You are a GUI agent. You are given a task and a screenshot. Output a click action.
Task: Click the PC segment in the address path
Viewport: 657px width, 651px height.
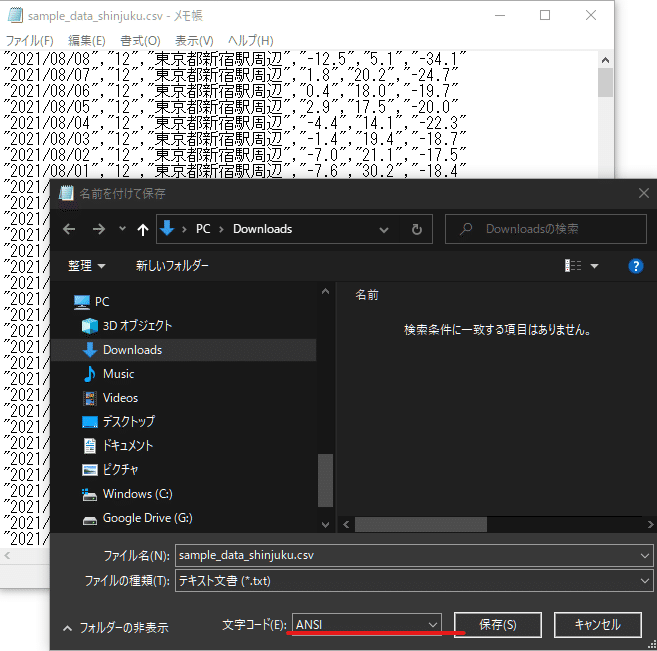pos(203,229)
